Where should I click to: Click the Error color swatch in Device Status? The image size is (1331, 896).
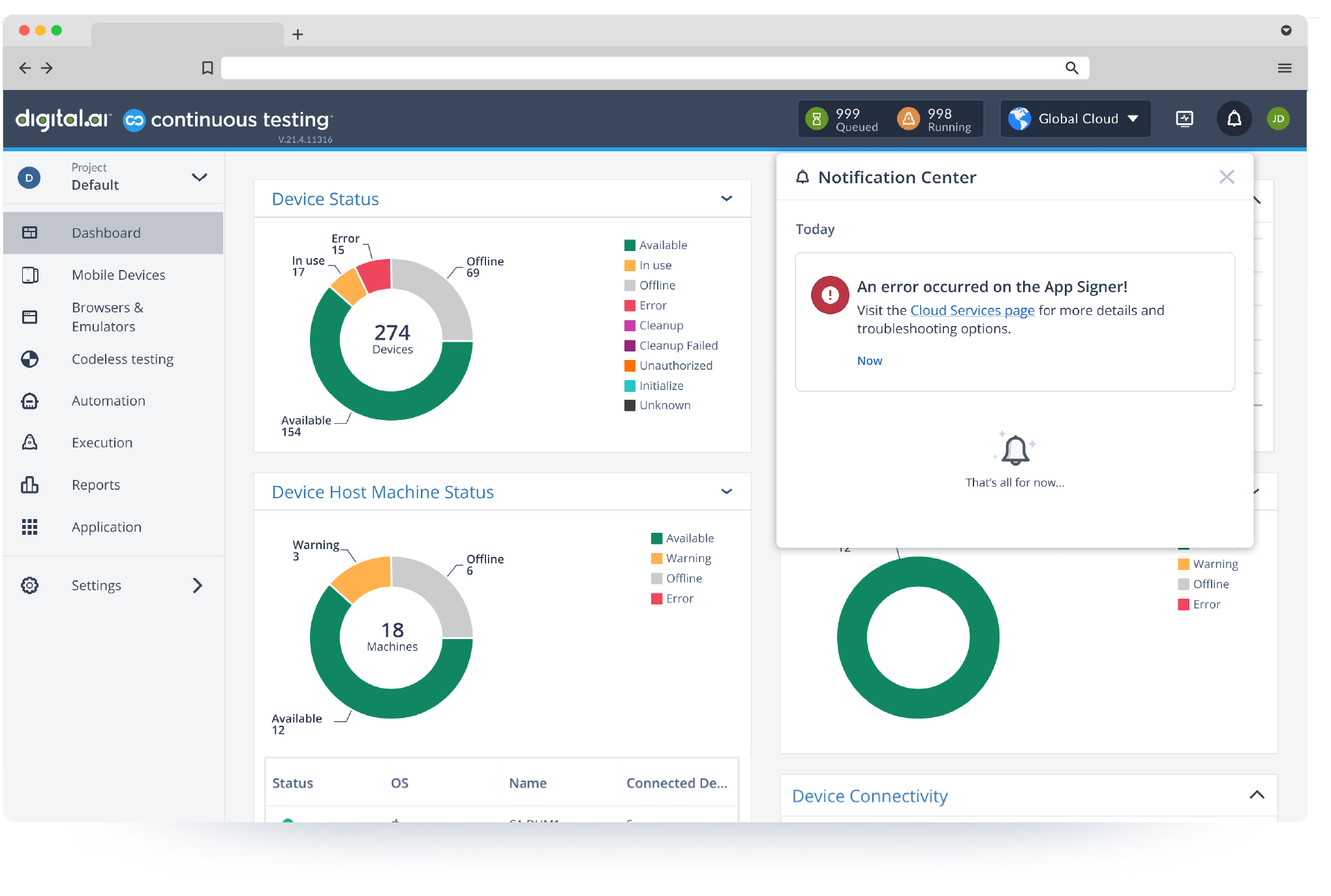tap(630, 306)
